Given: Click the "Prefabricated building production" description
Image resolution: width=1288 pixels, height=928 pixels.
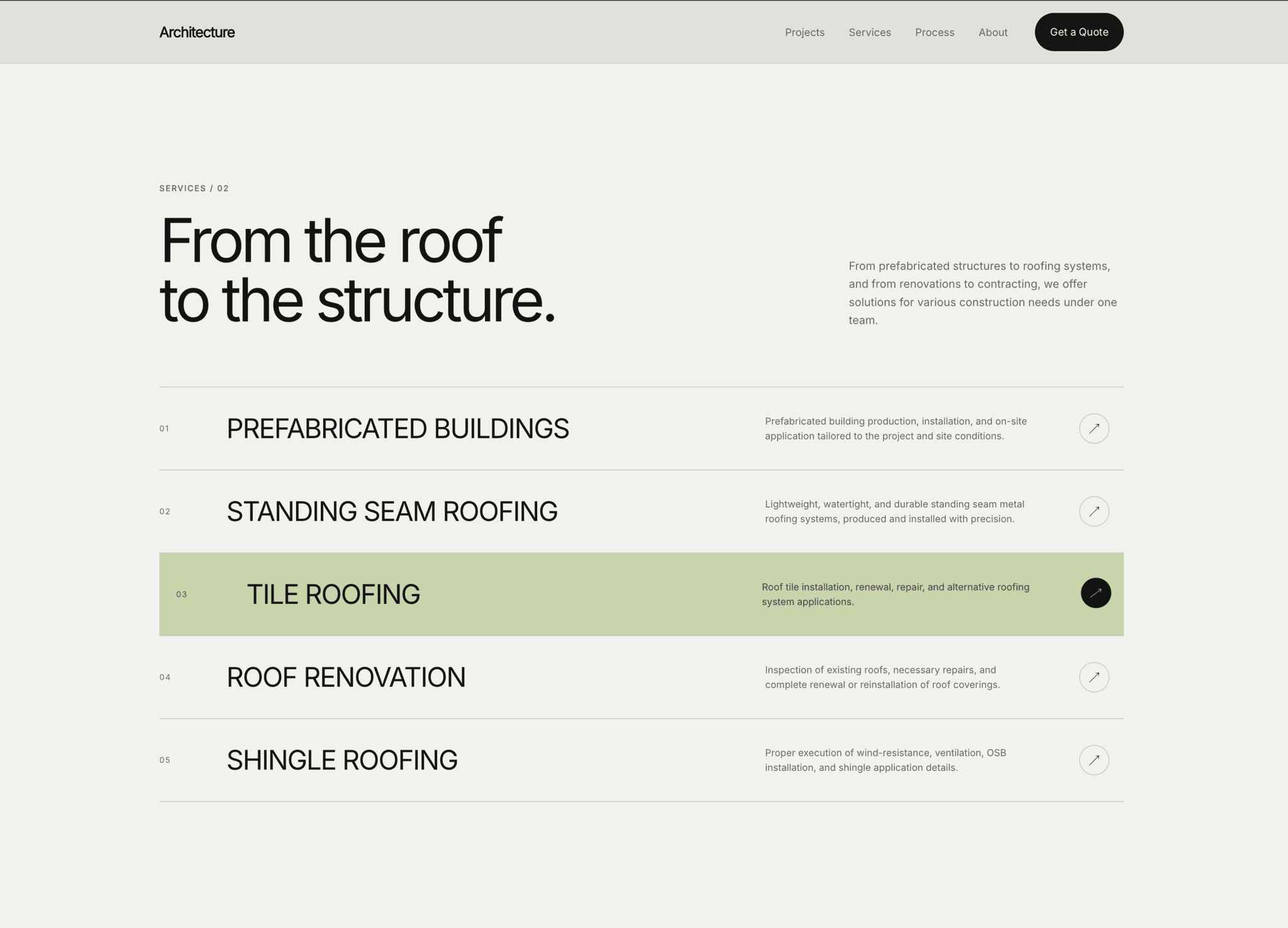Looking at the screenshot, I should coord(896,428).
